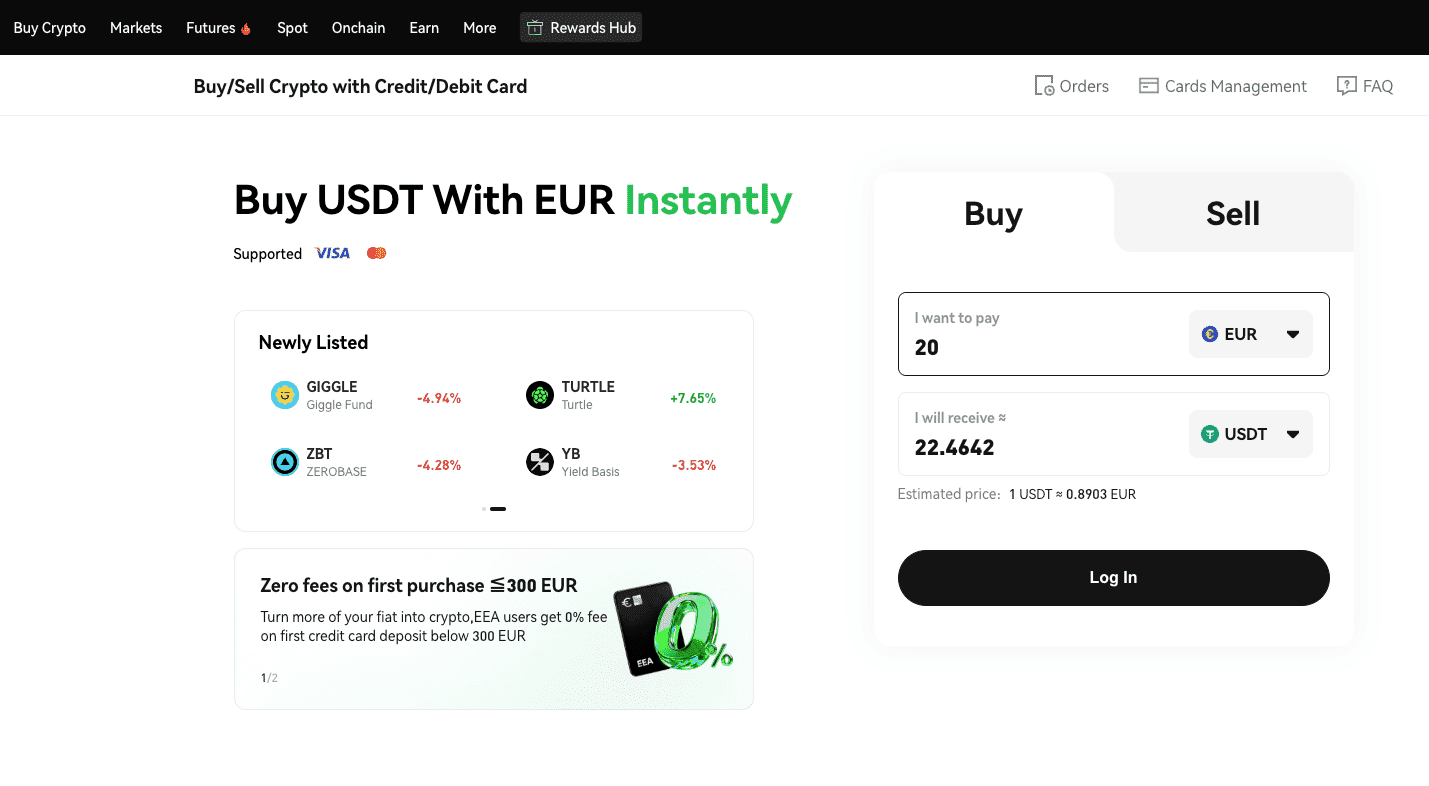1429x786 pixels.
Task: Open the Markets menu item
Action: click(135, 27)
